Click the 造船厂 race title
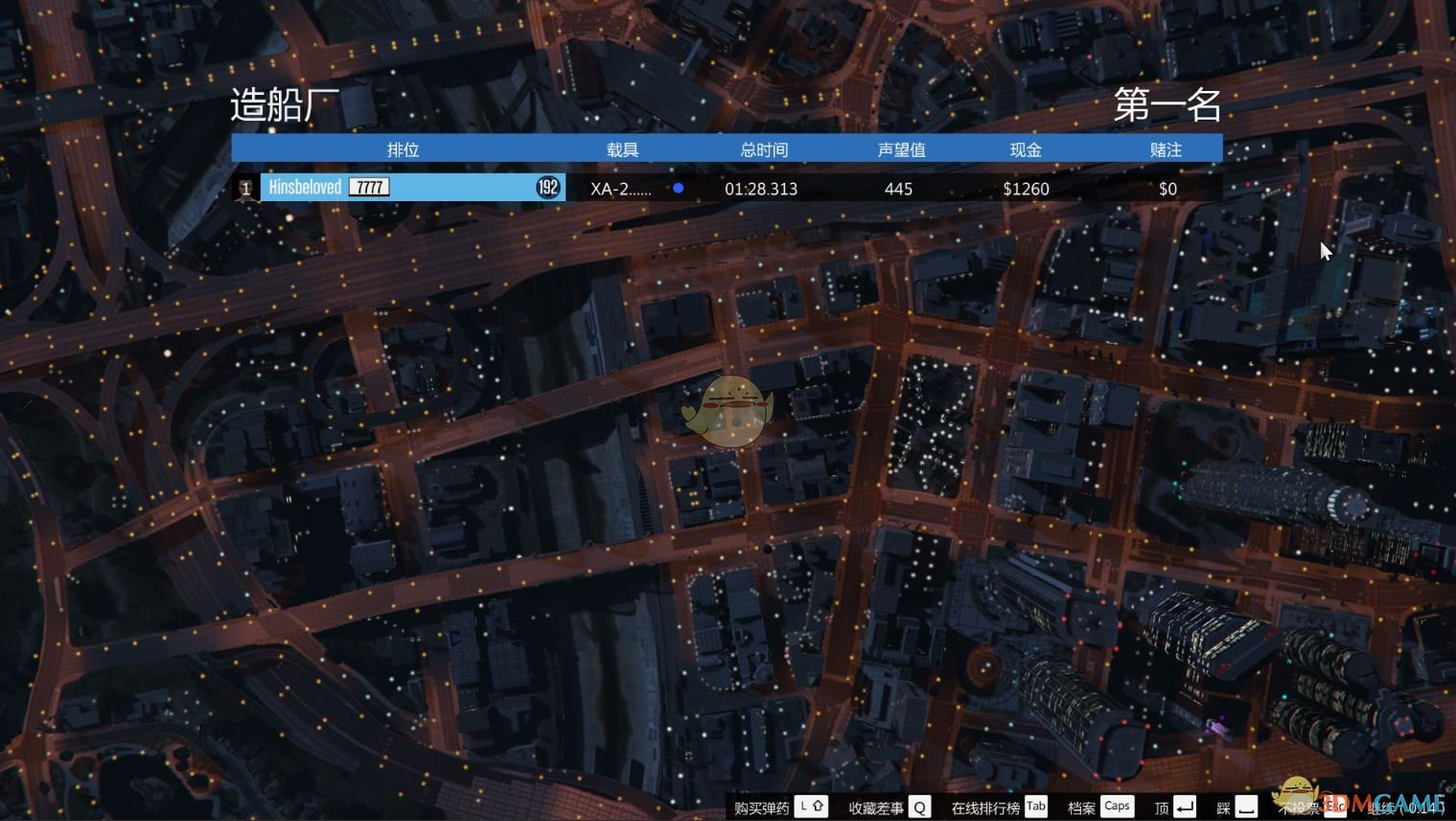The width and height of the screenshot is (1456, 821). (285, 104)
